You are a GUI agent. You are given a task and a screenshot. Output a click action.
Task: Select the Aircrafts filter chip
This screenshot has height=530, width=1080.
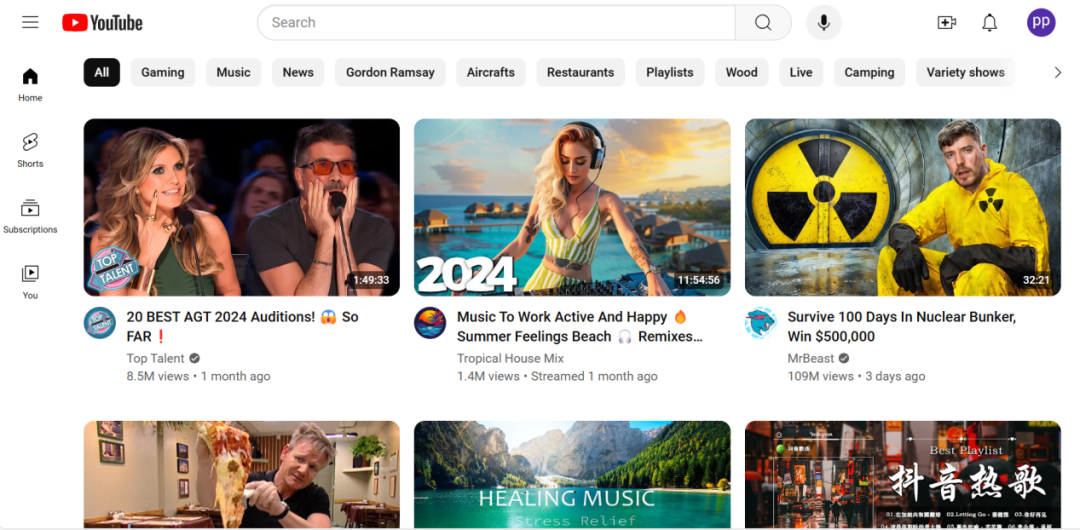(x=490, y=72)
